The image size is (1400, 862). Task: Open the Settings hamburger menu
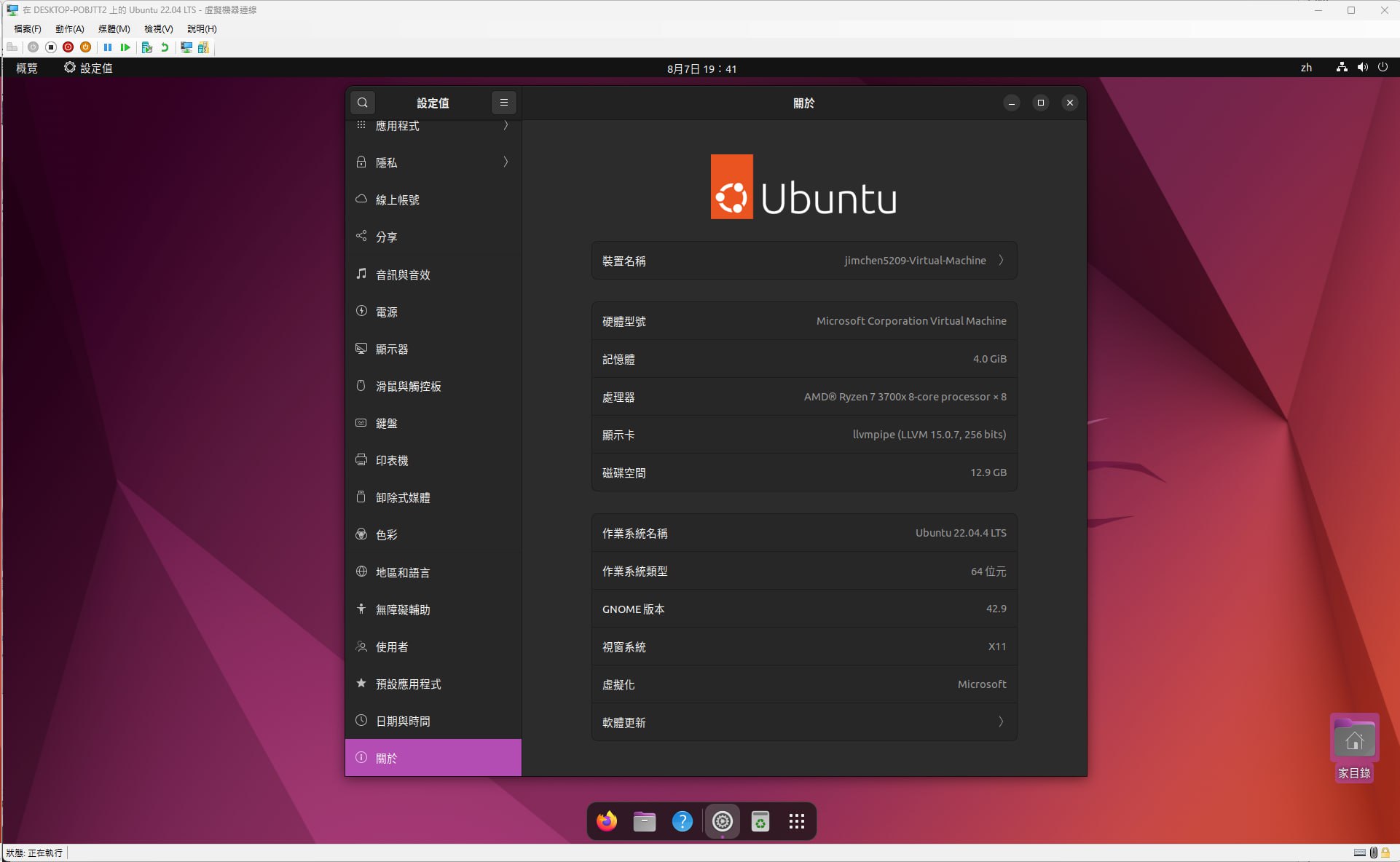click(503, 103)
